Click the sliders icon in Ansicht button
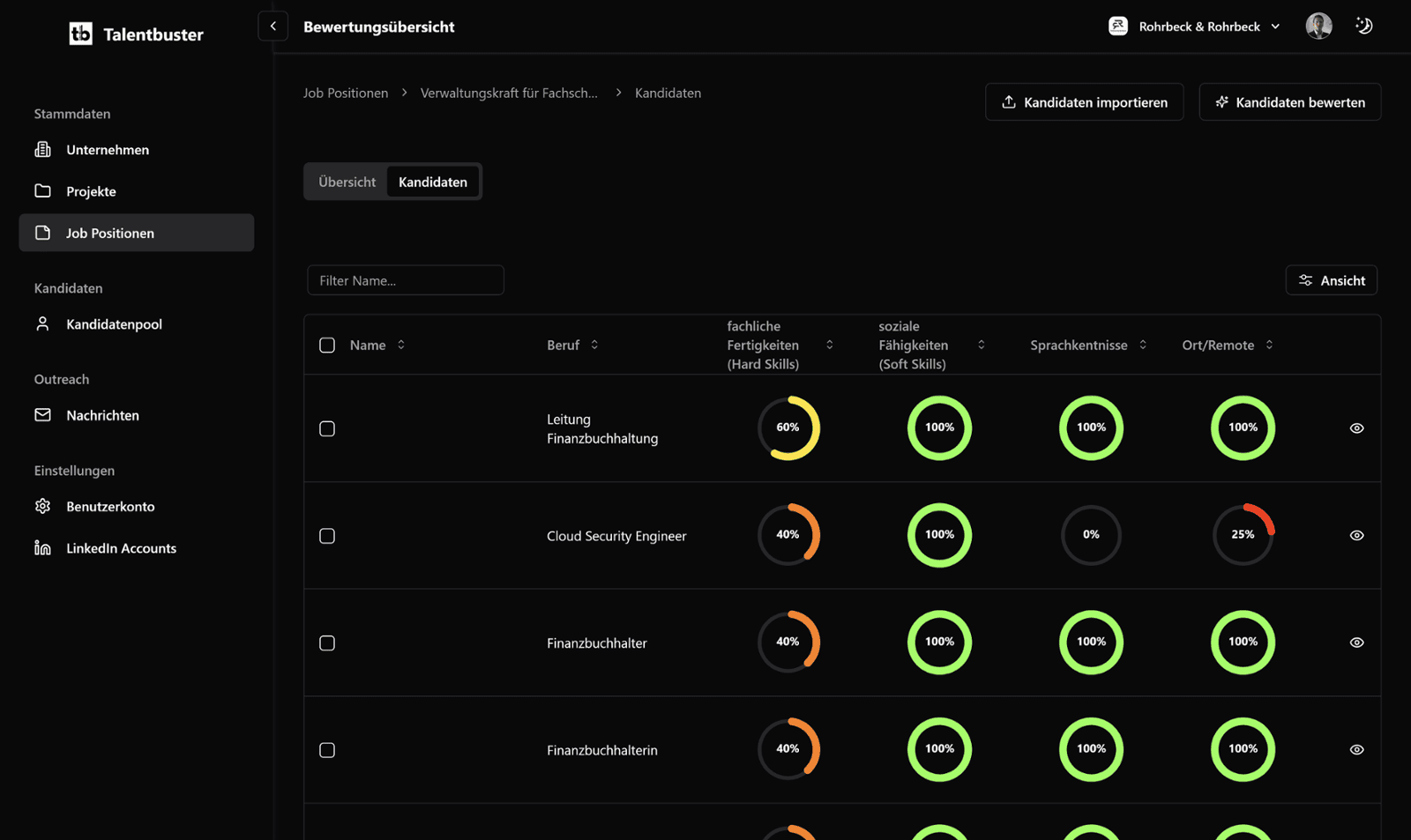Screen dimensions: 1411x840 1306,280
